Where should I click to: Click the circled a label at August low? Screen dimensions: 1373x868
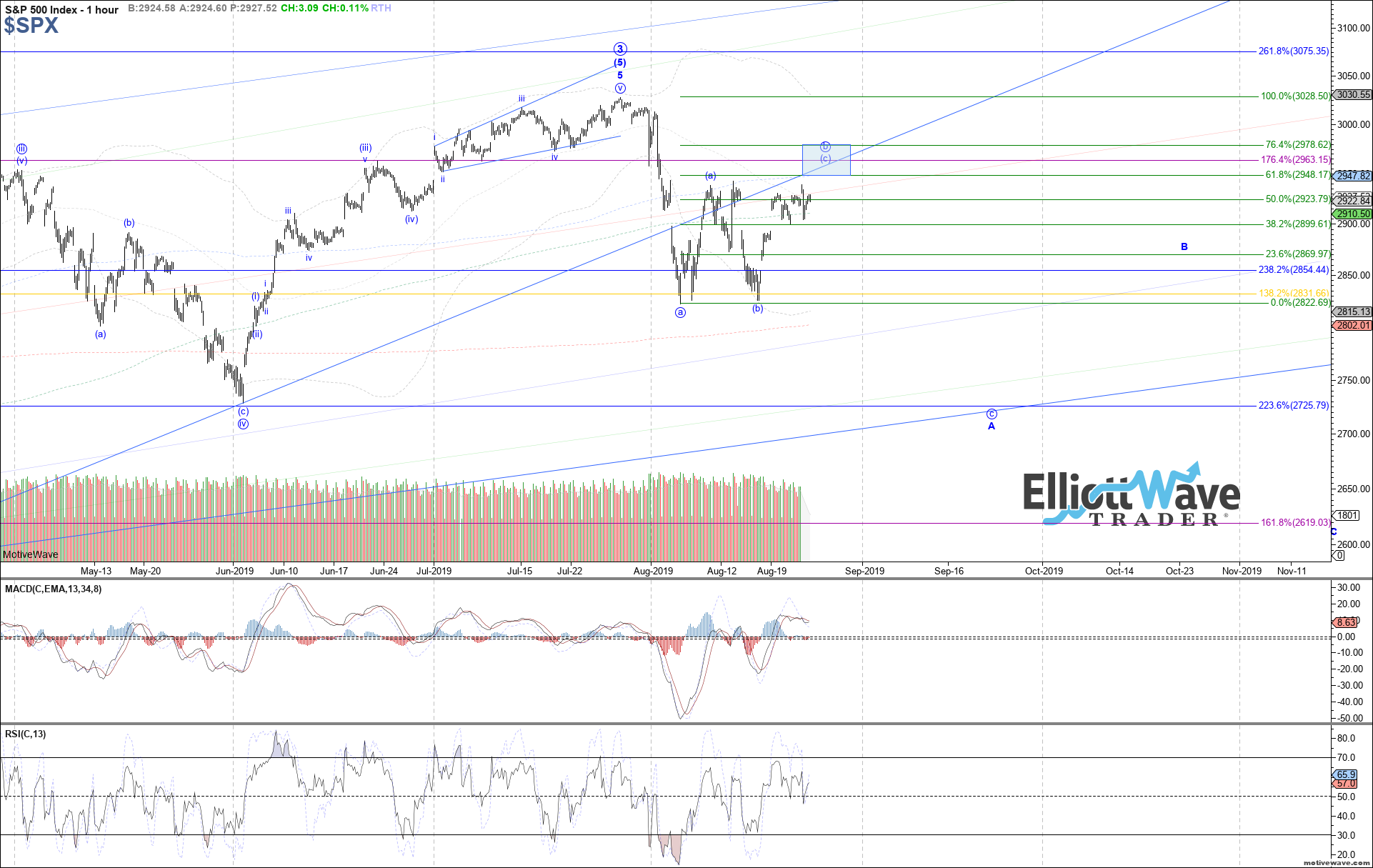[680, 312]
